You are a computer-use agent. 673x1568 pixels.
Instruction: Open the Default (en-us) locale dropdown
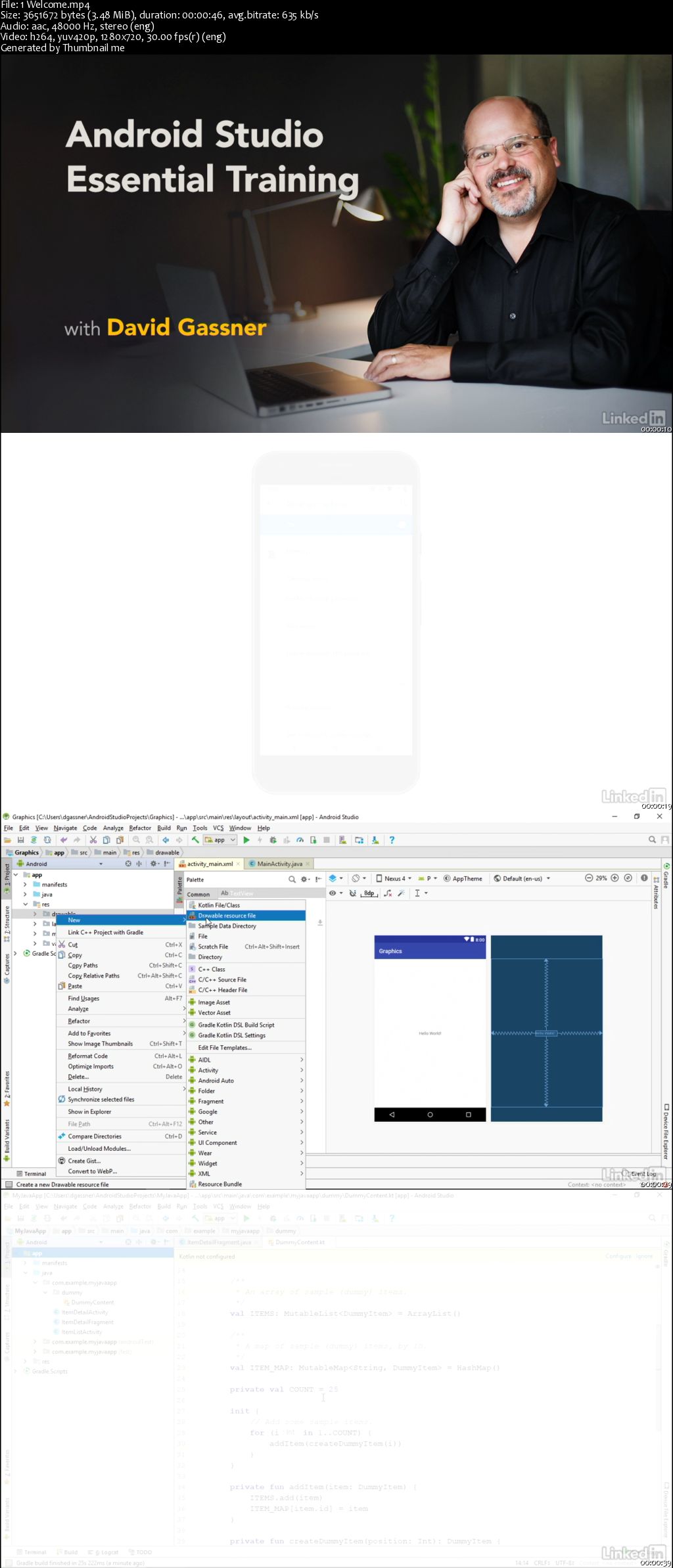[x=522, y=878]
